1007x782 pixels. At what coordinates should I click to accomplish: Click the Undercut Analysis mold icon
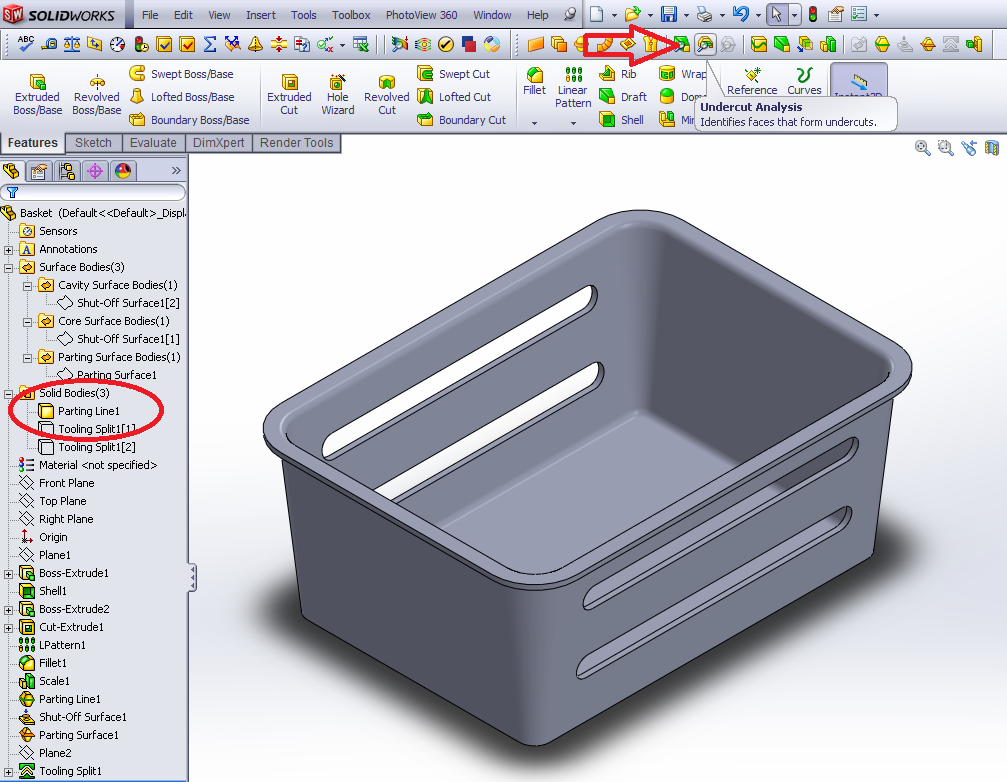(x=705, y=44)
